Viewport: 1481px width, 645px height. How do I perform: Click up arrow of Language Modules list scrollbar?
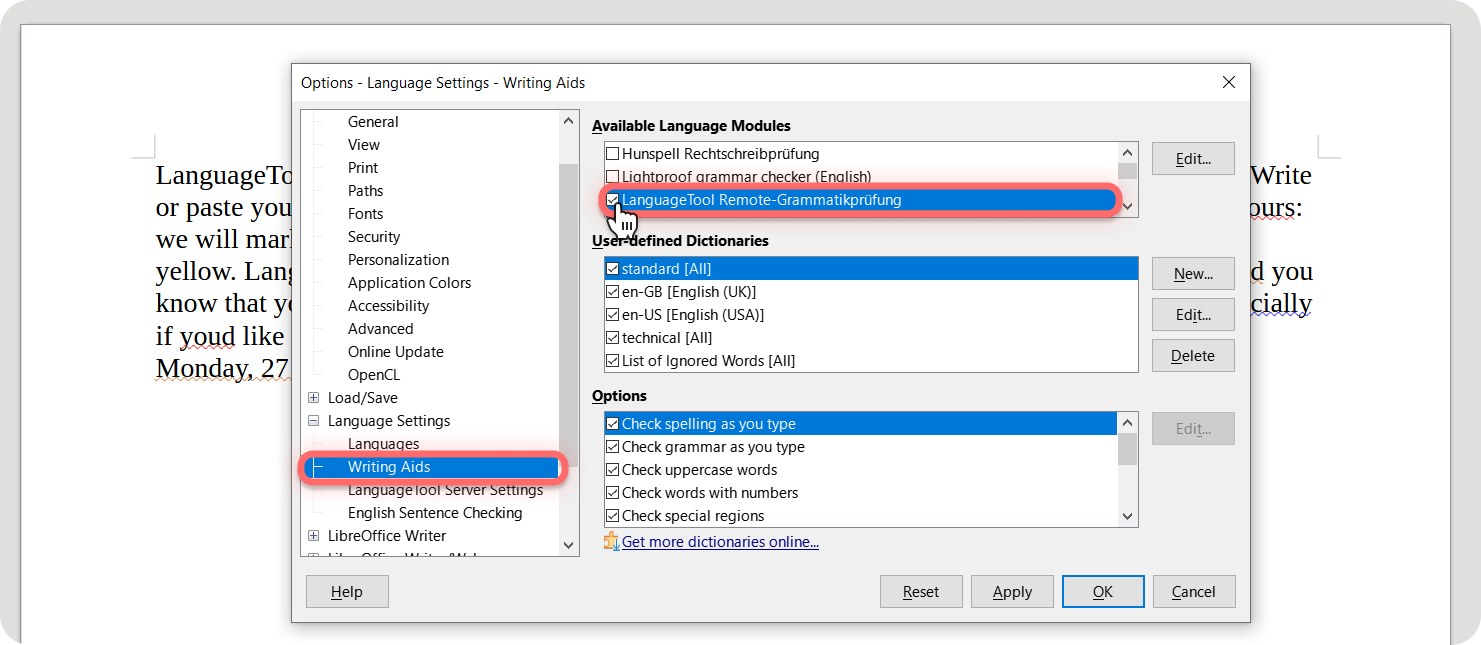[x=1128, y=153]
